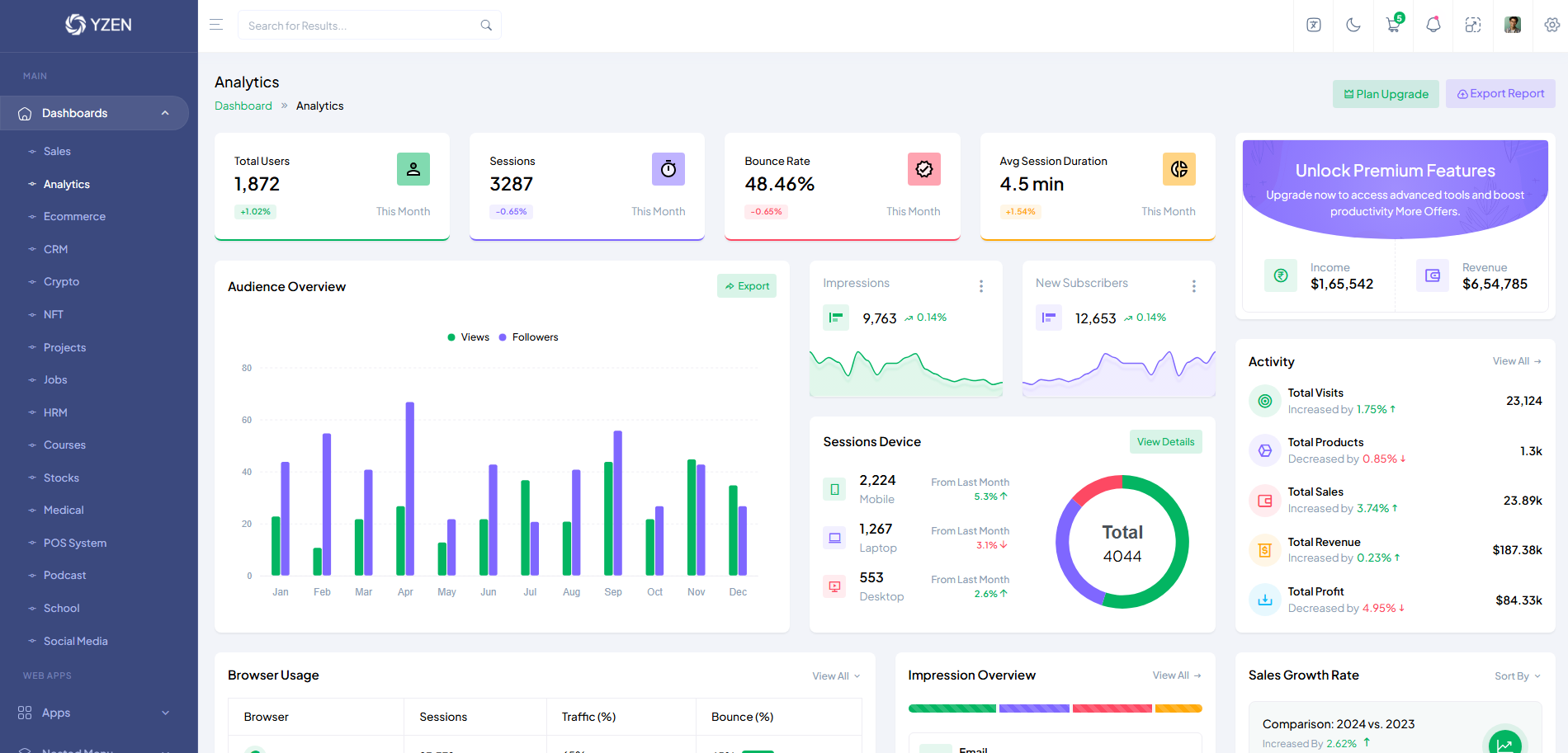Click the Total Users person icon
The image size is (1568, 753).
413,169
